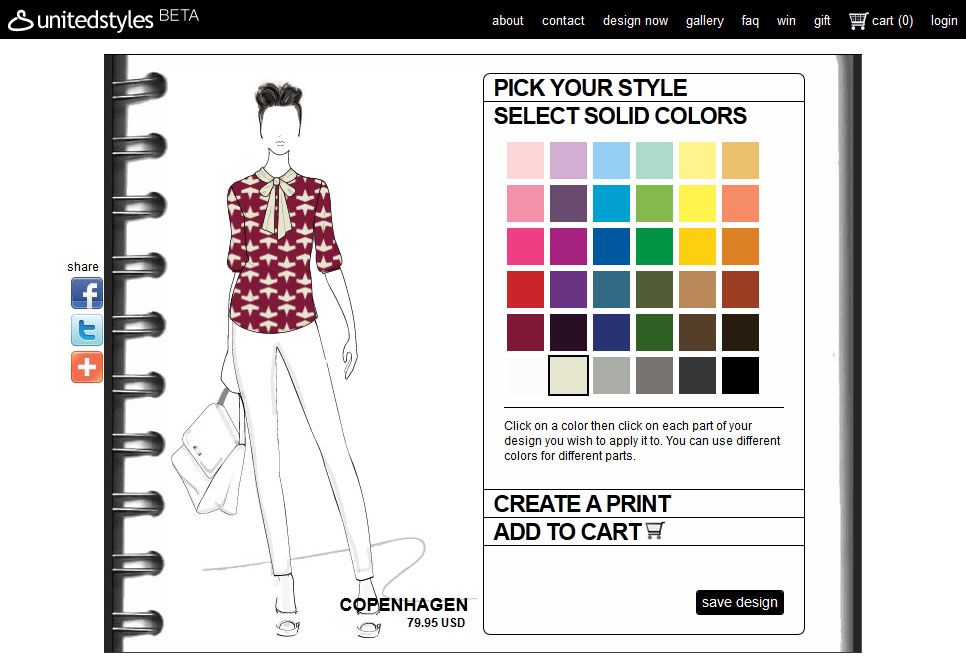Click the unitedstyles hanger logo

20,20
